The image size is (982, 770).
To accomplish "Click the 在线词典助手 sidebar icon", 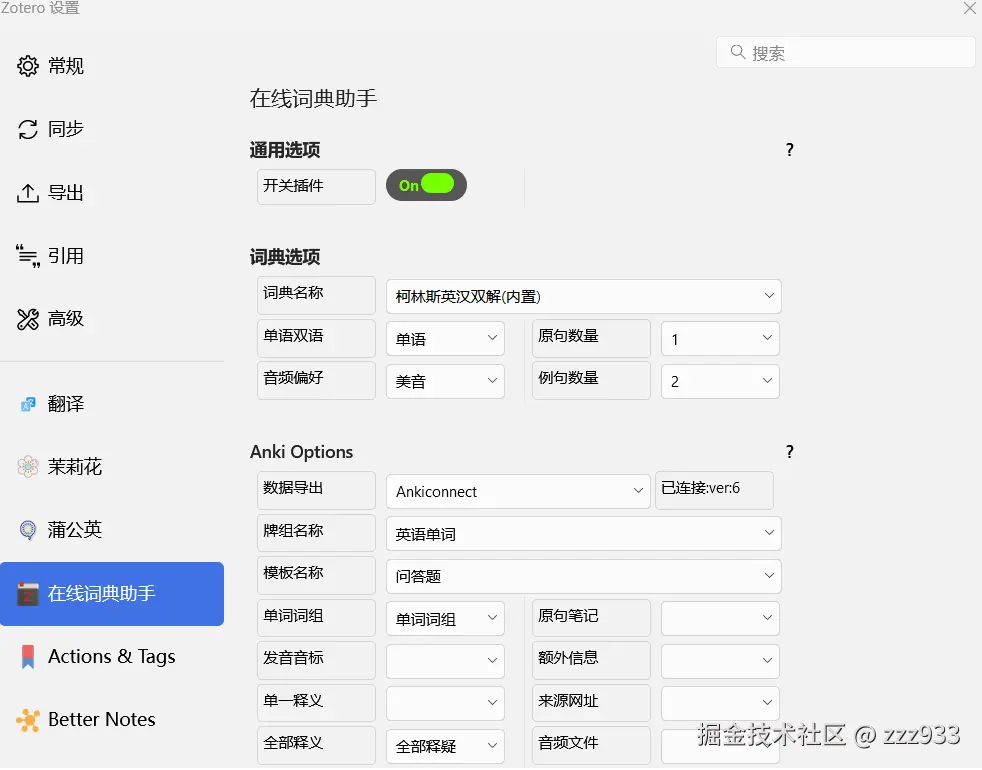I will [x=28, y=593].
